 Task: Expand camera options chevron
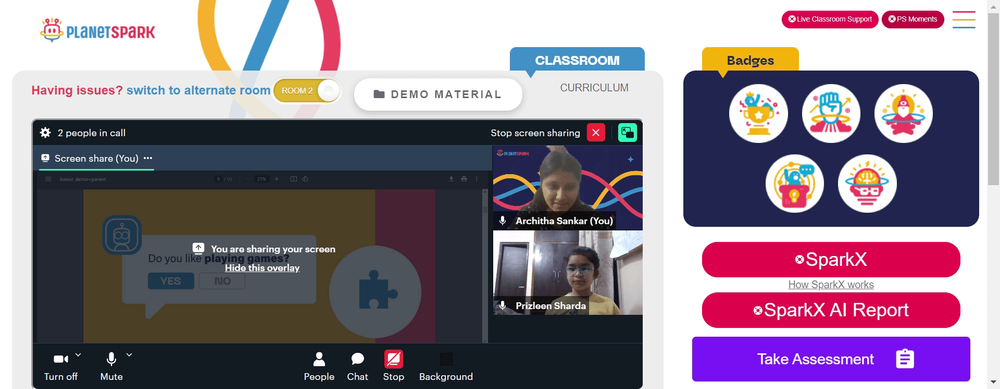(78, 354)
